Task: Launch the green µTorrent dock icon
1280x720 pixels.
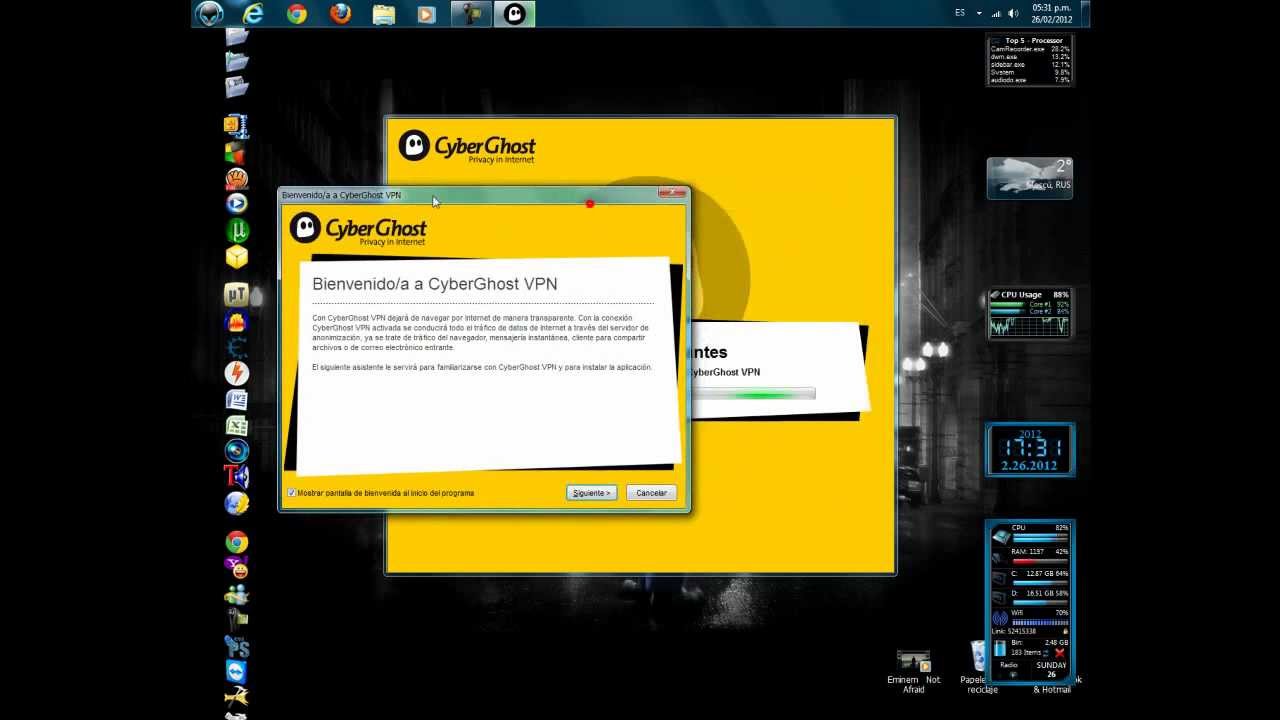Action: [237, 231]
